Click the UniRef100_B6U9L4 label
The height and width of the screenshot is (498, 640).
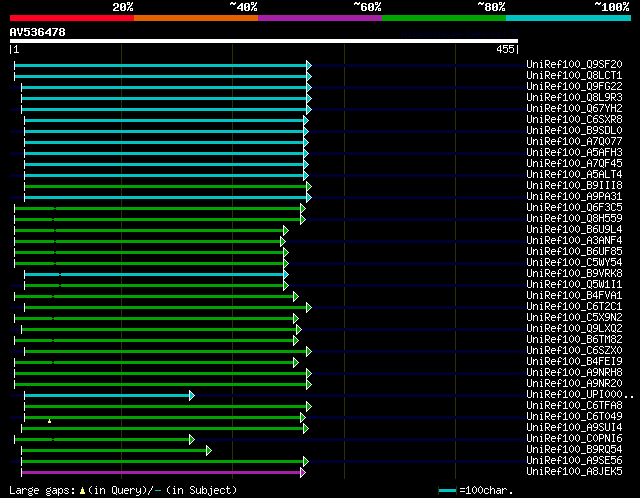[574, 229]
